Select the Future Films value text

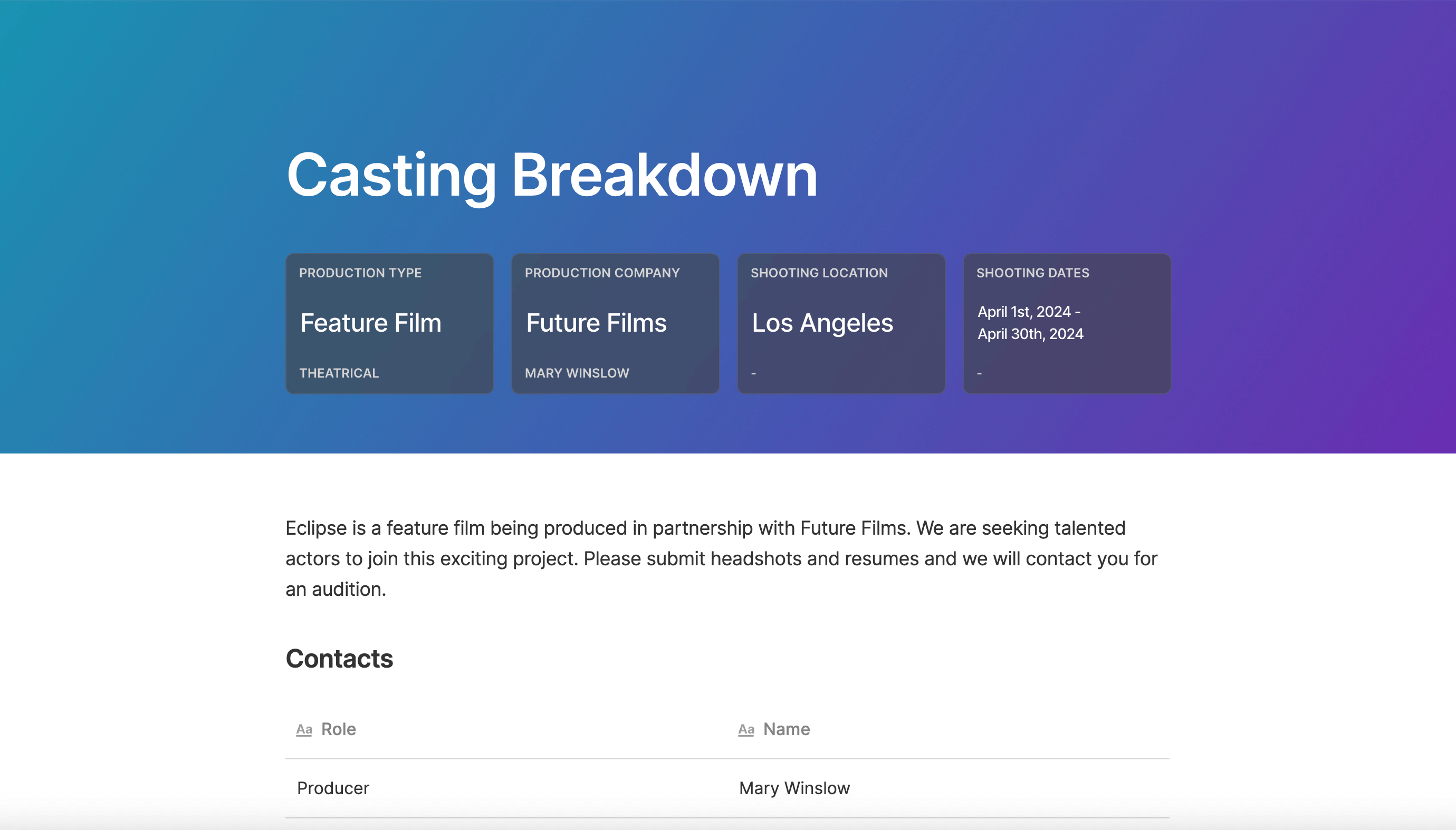pyautogui.click(x=596, y=323)
